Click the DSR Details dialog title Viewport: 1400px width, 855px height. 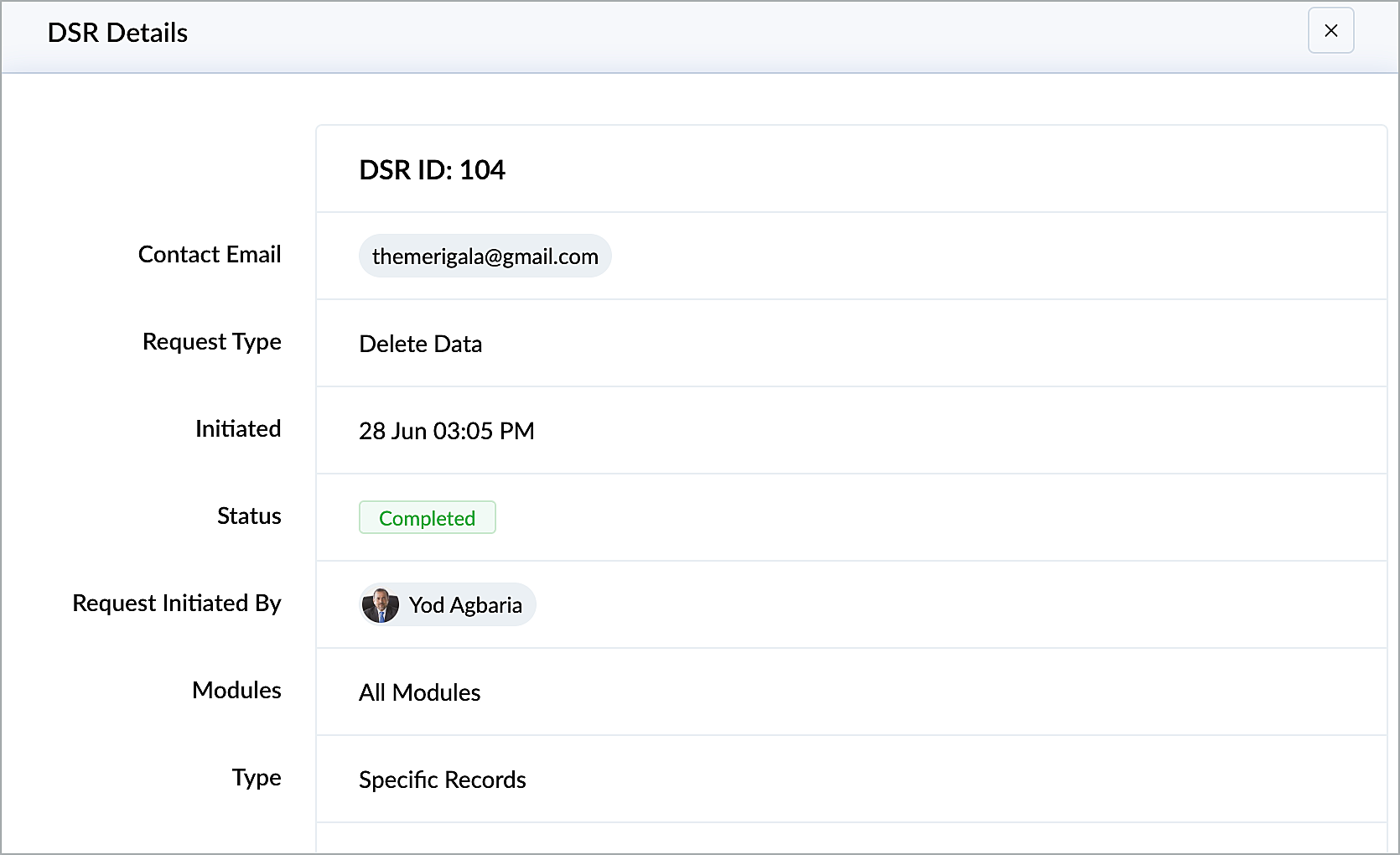coord(117,33)
